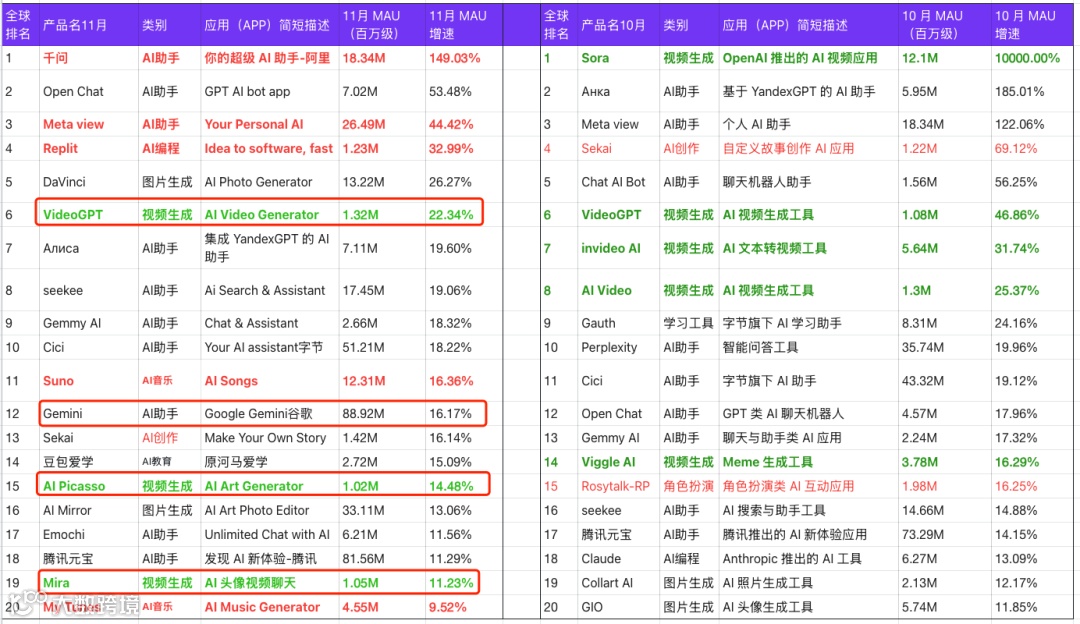Select the 'Perplexity' product cell

(609, 347)
